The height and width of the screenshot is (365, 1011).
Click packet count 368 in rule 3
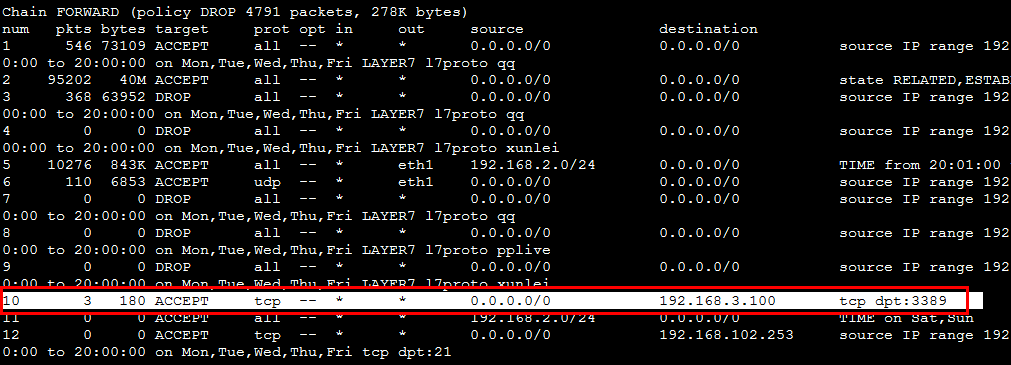click(x=79, y=97)
